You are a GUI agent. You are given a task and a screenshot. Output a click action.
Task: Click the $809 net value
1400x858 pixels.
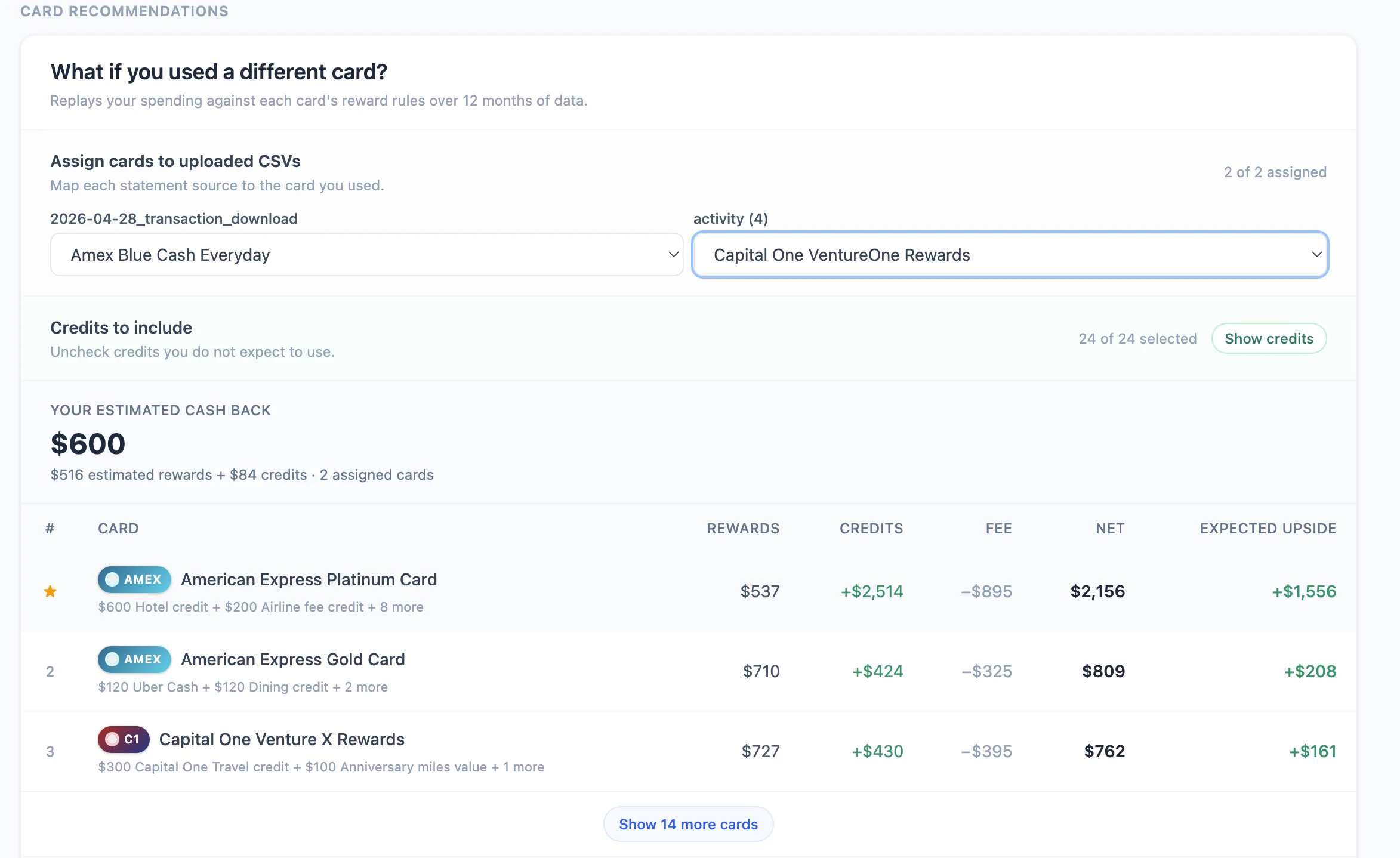click(x=1103, y=671)
